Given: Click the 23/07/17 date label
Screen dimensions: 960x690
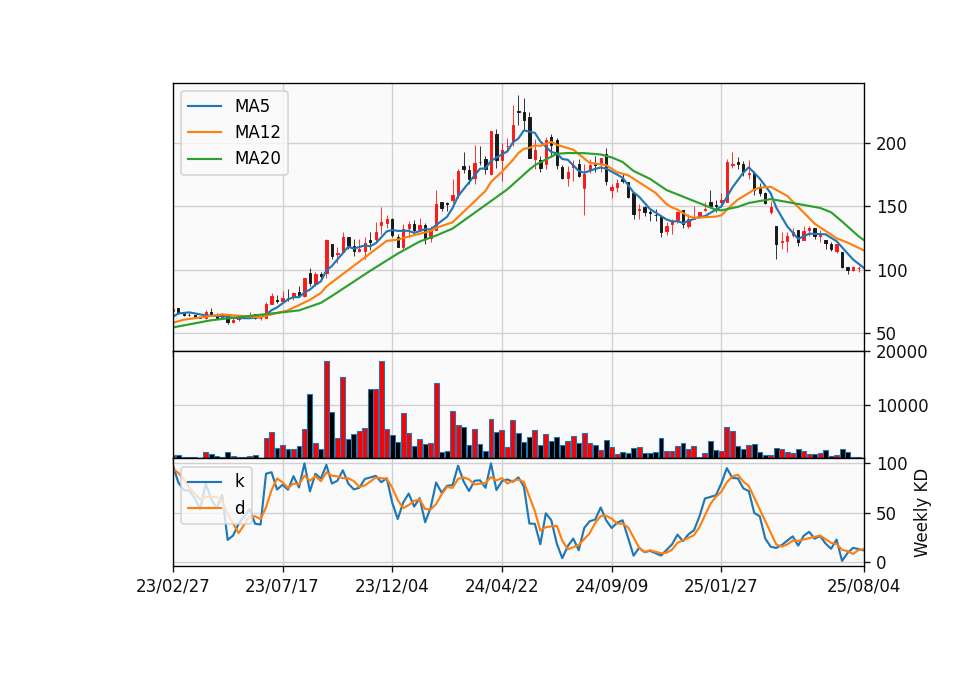Looking at the screenshot, I should 282,586.
